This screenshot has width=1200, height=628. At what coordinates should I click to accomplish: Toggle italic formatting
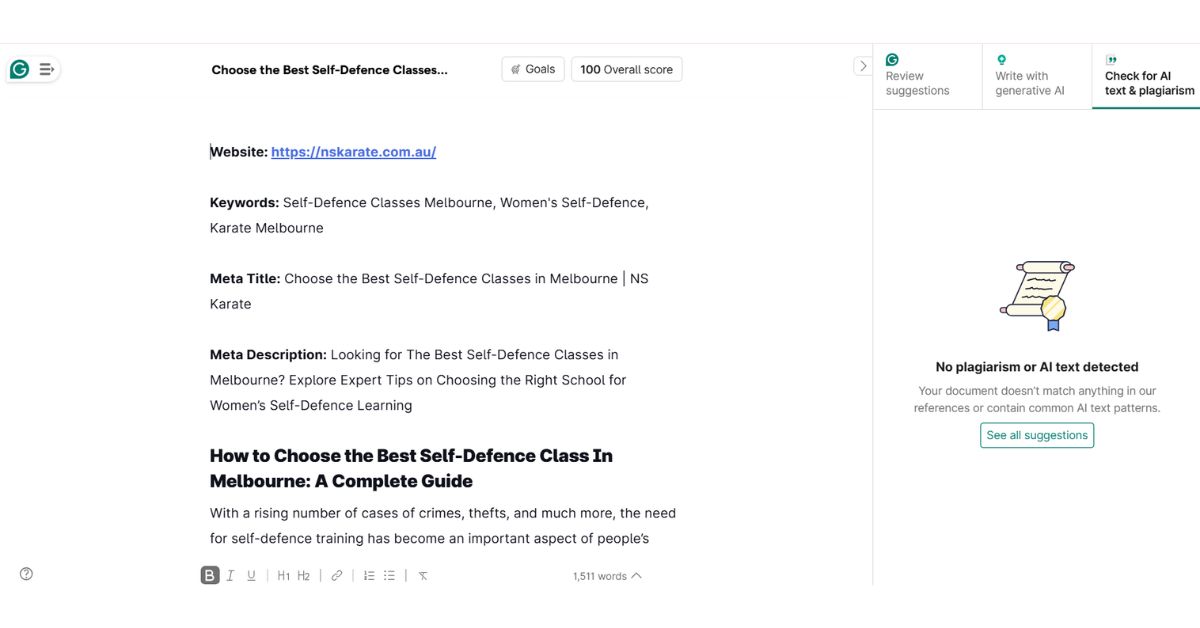(230, 575)
